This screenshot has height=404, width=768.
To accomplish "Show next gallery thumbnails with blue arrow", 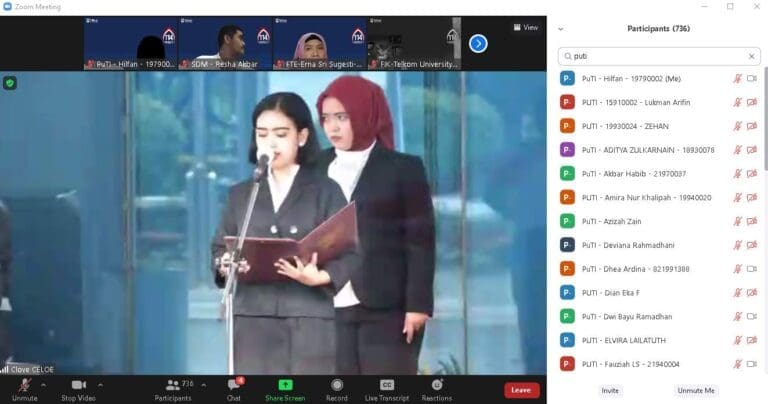I will (x=478, y=43).
